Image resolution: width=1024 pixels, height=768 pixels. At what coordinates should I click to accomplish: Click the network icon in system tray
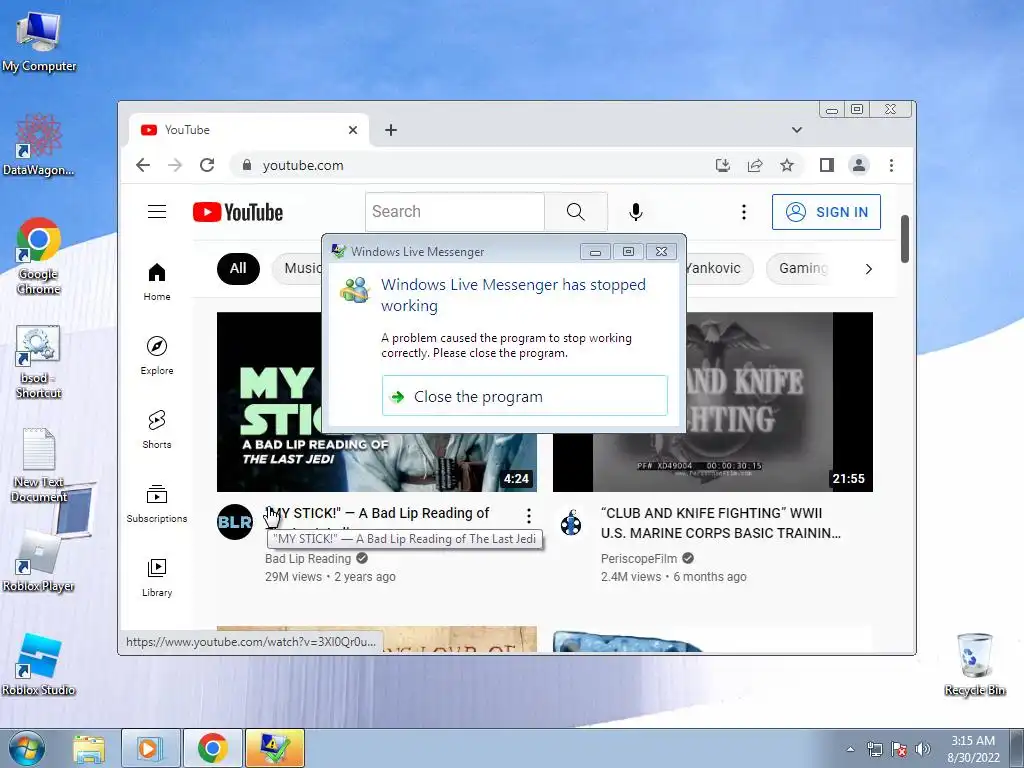tap(874, 749)
